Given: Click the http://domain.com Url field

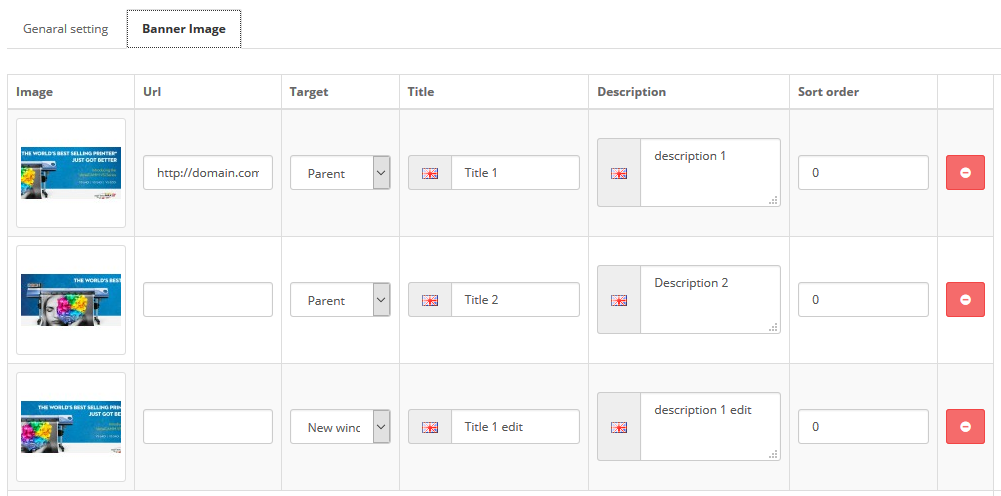Looking at the screenshot, I should [208, 172].
